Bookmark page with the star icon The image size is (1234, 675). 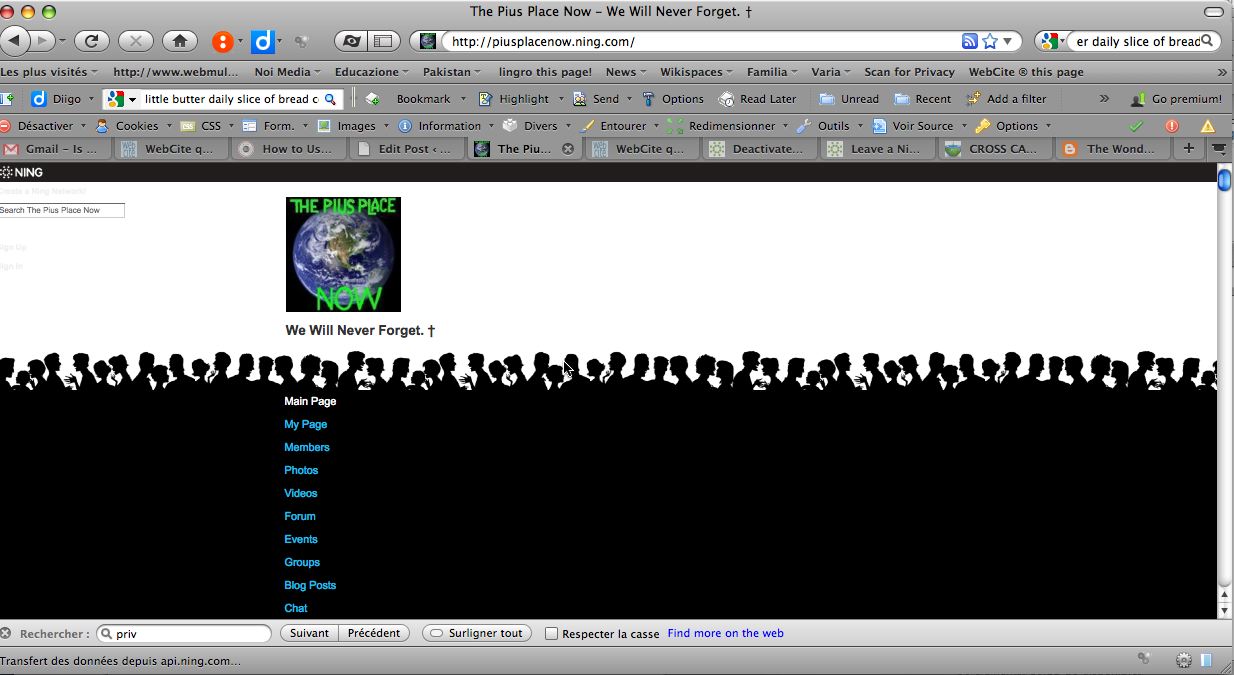point(990,41)
